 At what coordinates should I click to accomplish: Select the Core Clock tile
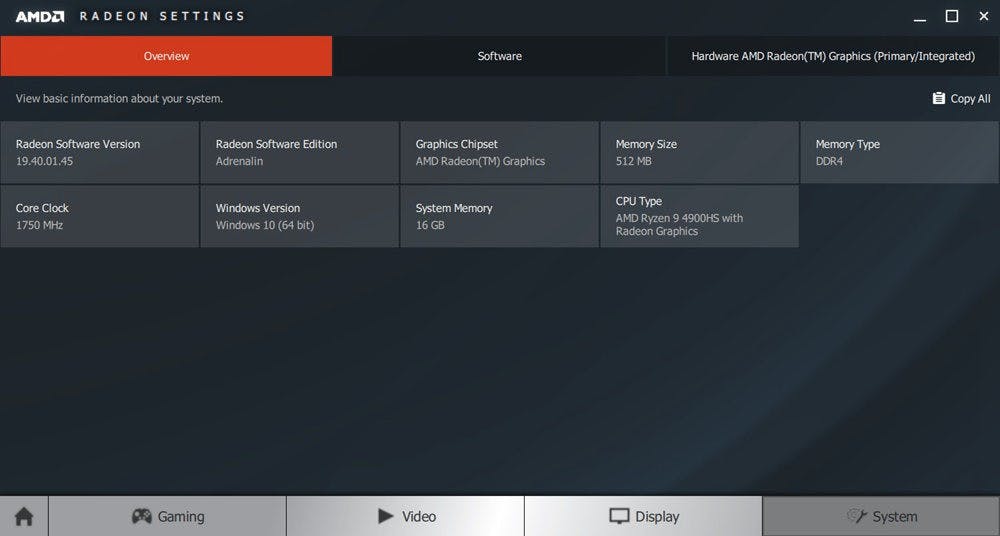99,216
